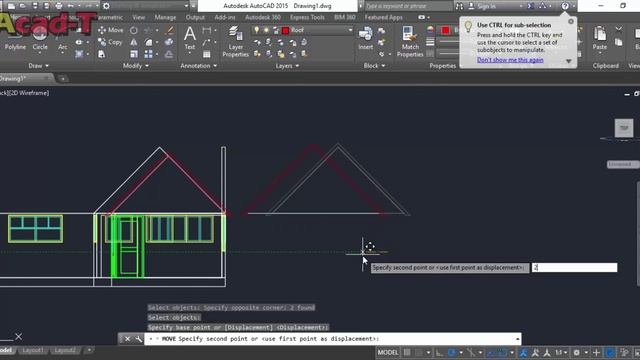Toggle ortho mode in status bar
This screenshot has height=360, width=640.
439,352
